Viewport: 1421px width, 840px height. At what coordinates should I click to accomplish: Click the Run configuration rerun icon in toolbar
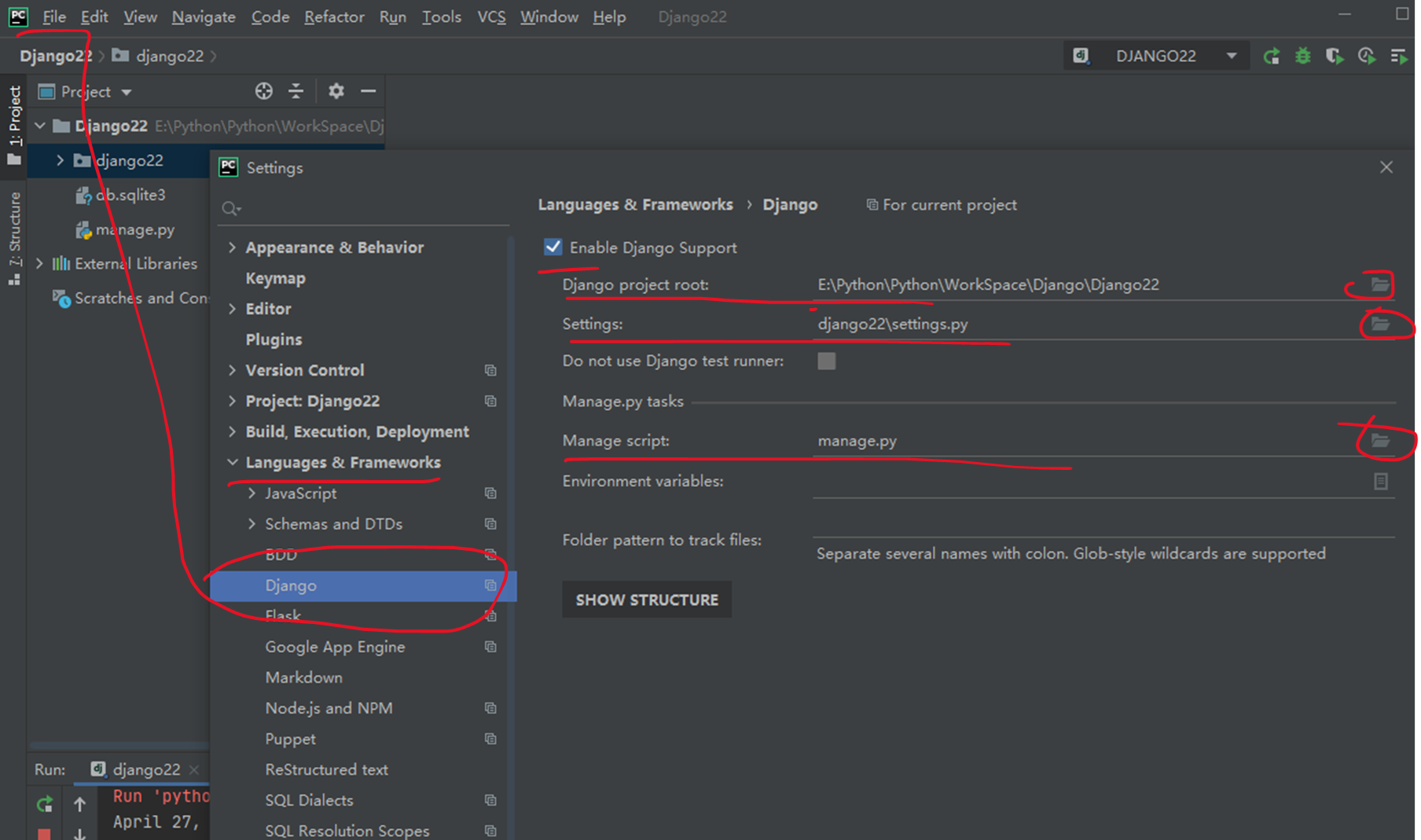tap(1271, 56)
